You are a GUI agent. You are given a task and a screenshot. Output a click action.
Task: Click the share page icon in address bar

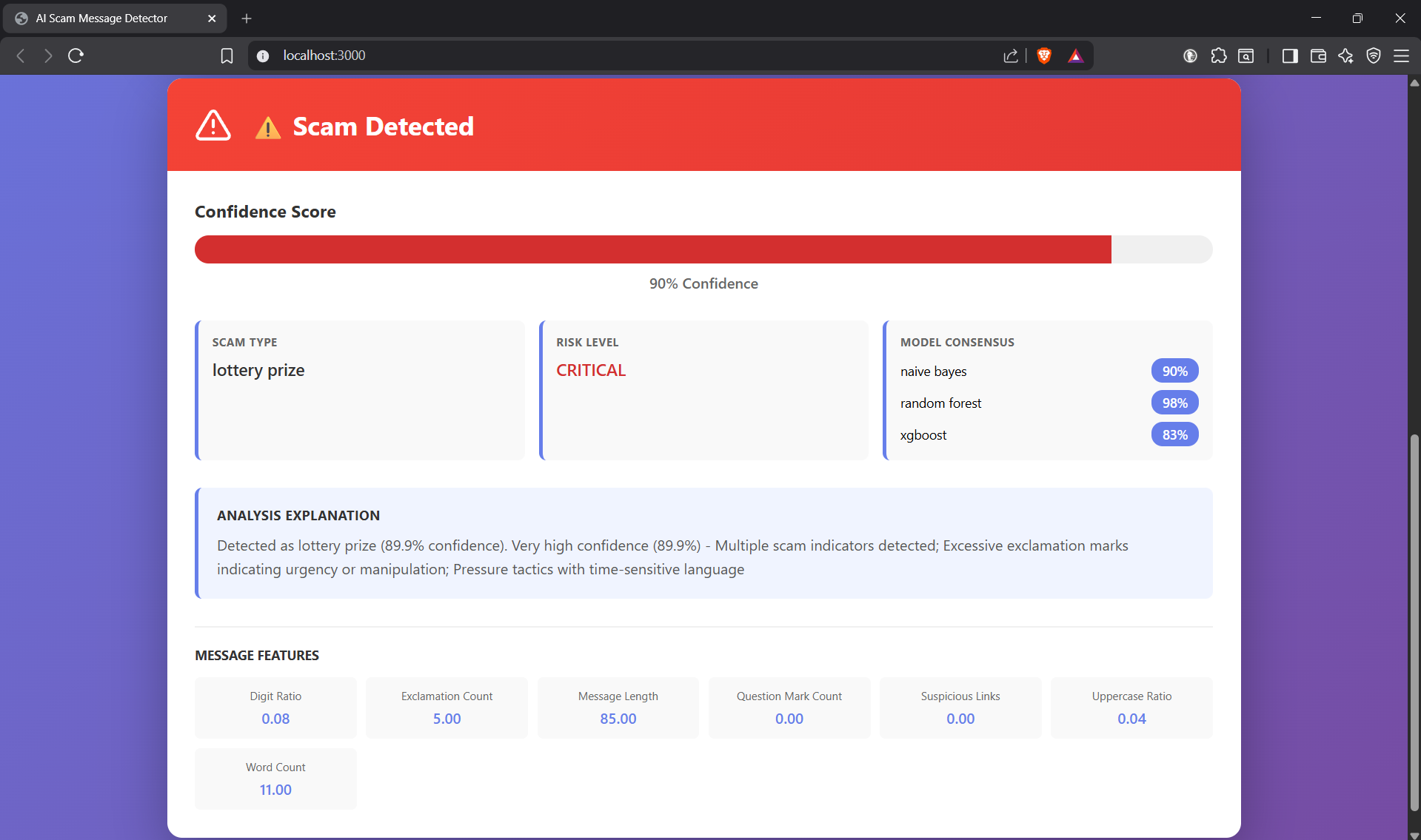(x=1011, y=56)
